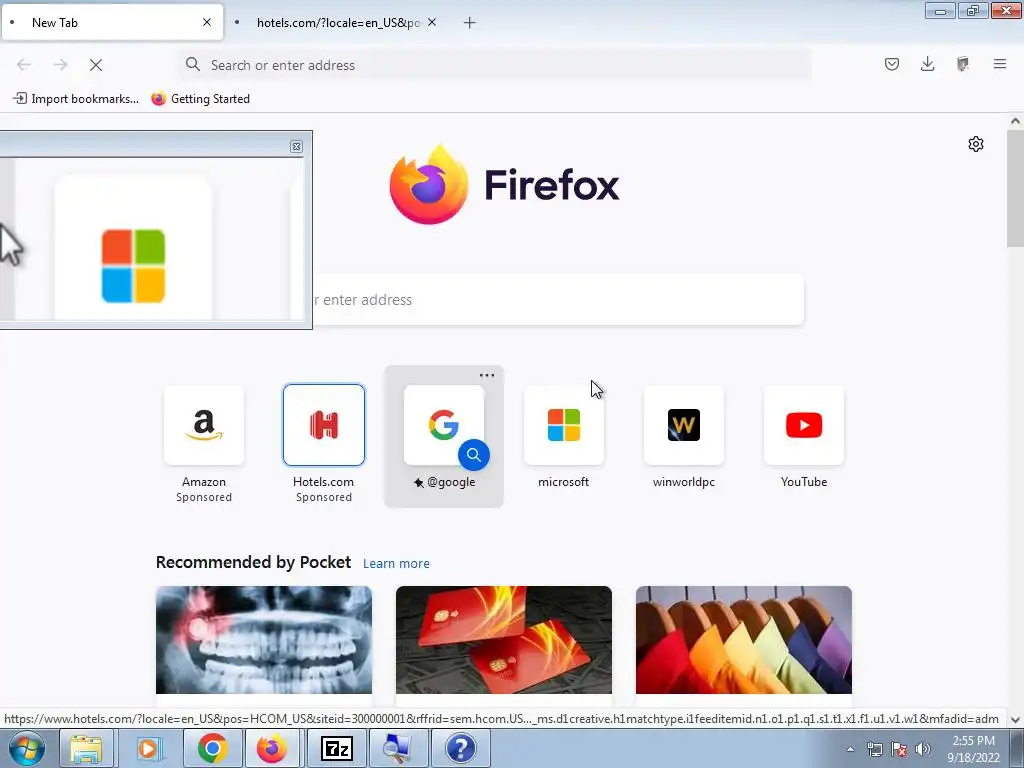
Task: Open the Save to Pocket icon
Action: (891, 64)
